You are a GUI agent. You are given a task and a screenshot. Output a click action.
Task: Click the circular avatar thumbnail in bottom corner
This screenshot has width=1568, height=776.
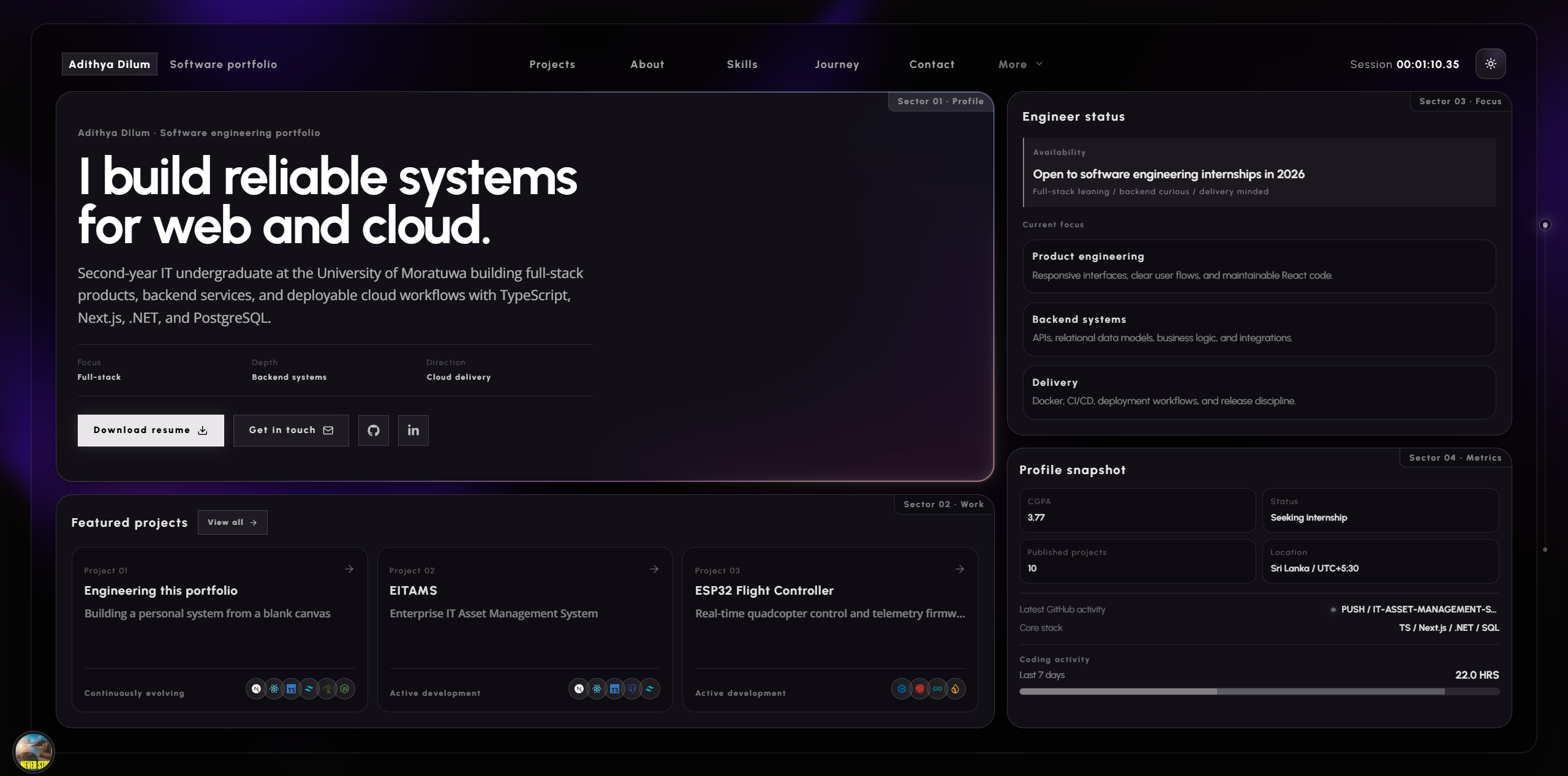coord(34,752)
